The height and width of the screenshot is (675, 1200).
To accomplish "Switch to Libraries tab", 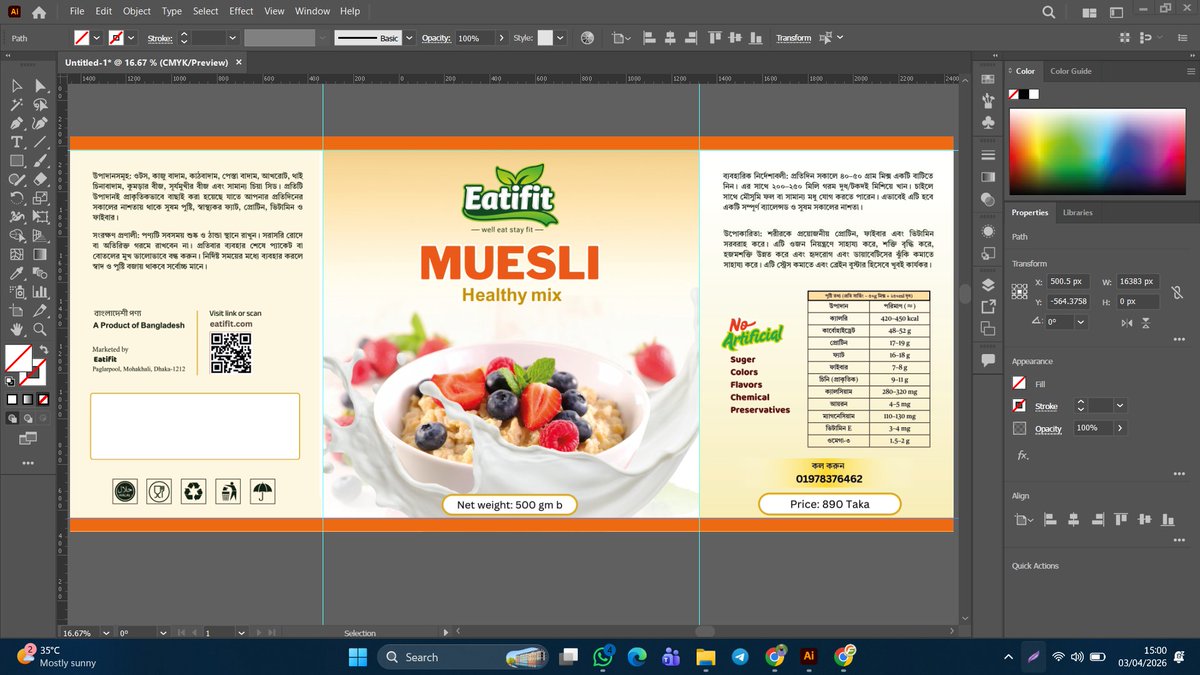I will (1078, 212).
